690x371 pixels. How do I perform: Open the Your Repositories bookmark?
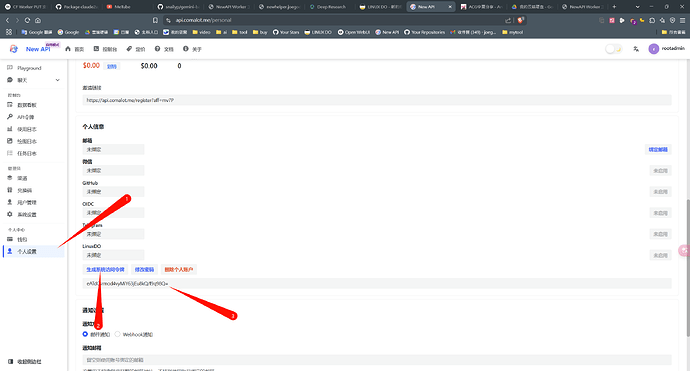click(x=425, y=32)
